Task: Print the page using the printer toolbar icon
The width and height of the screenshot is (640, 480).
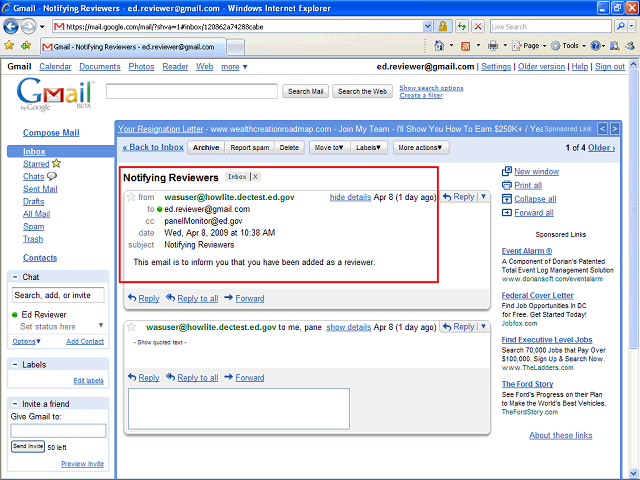Action: (x=493, y=46)
